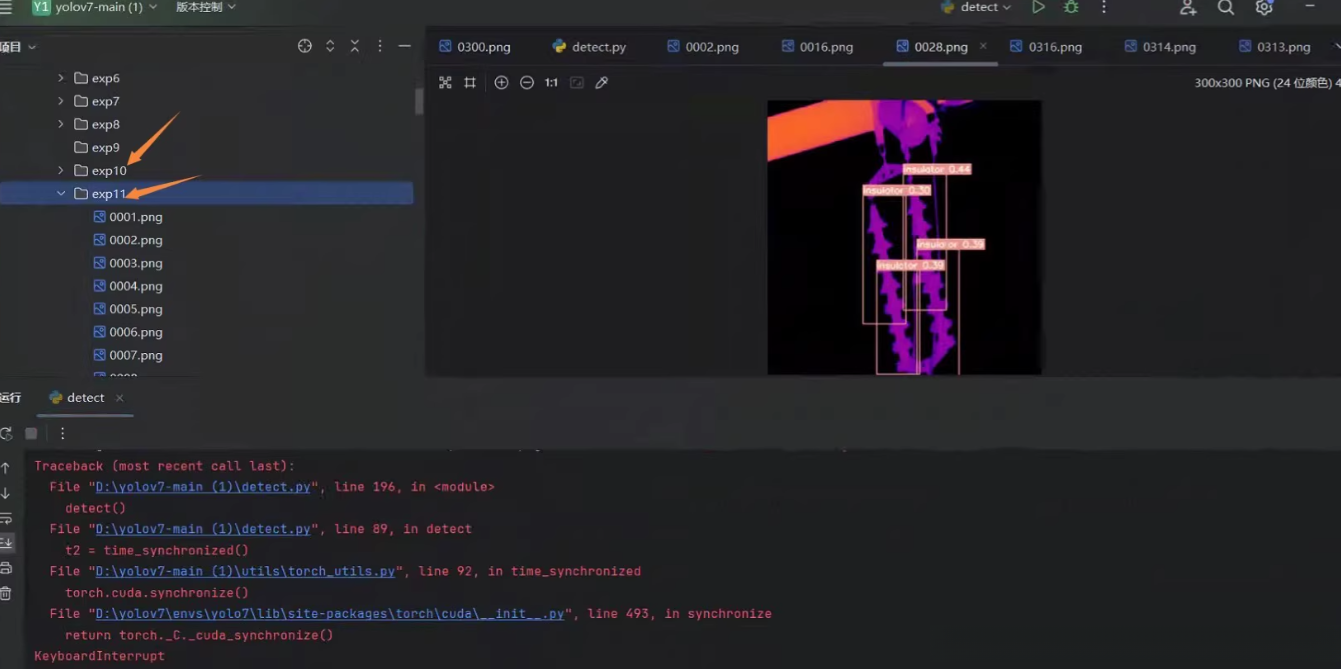The width and height of the screenshot is (1341, 669).
Task: Switch to the 0002.png tab
Action: pos(703,47)
